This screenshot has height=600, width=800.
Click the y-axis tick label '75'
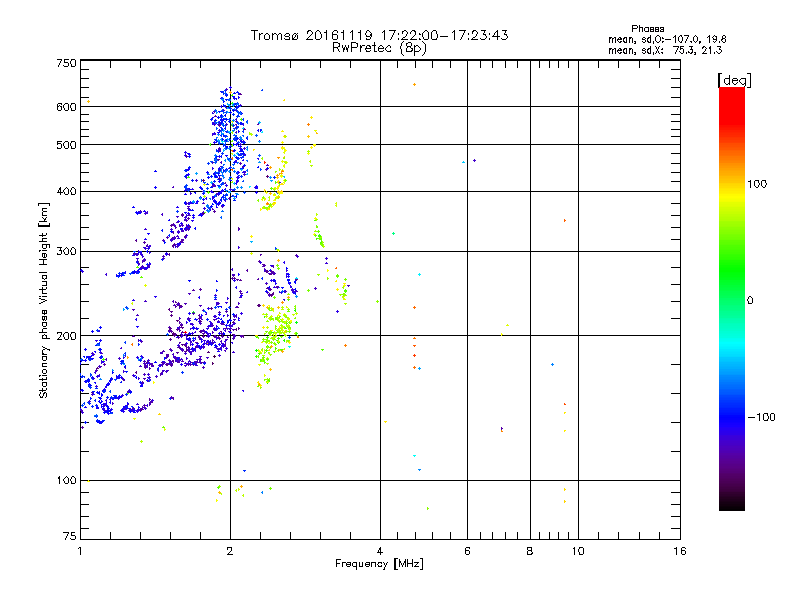coord(70,536)
